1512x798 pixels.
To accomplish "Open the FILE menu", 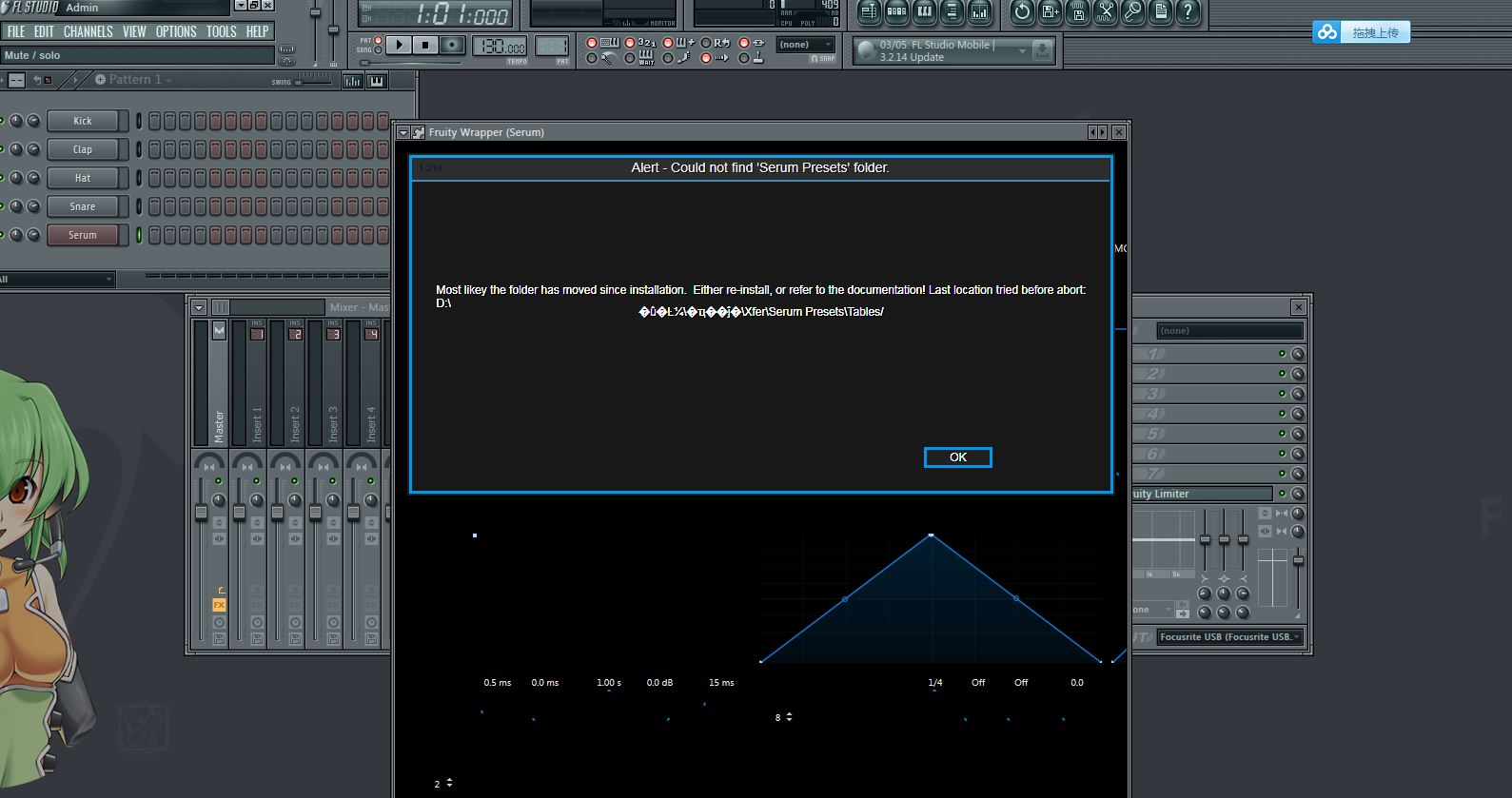I will click(16, 31).
